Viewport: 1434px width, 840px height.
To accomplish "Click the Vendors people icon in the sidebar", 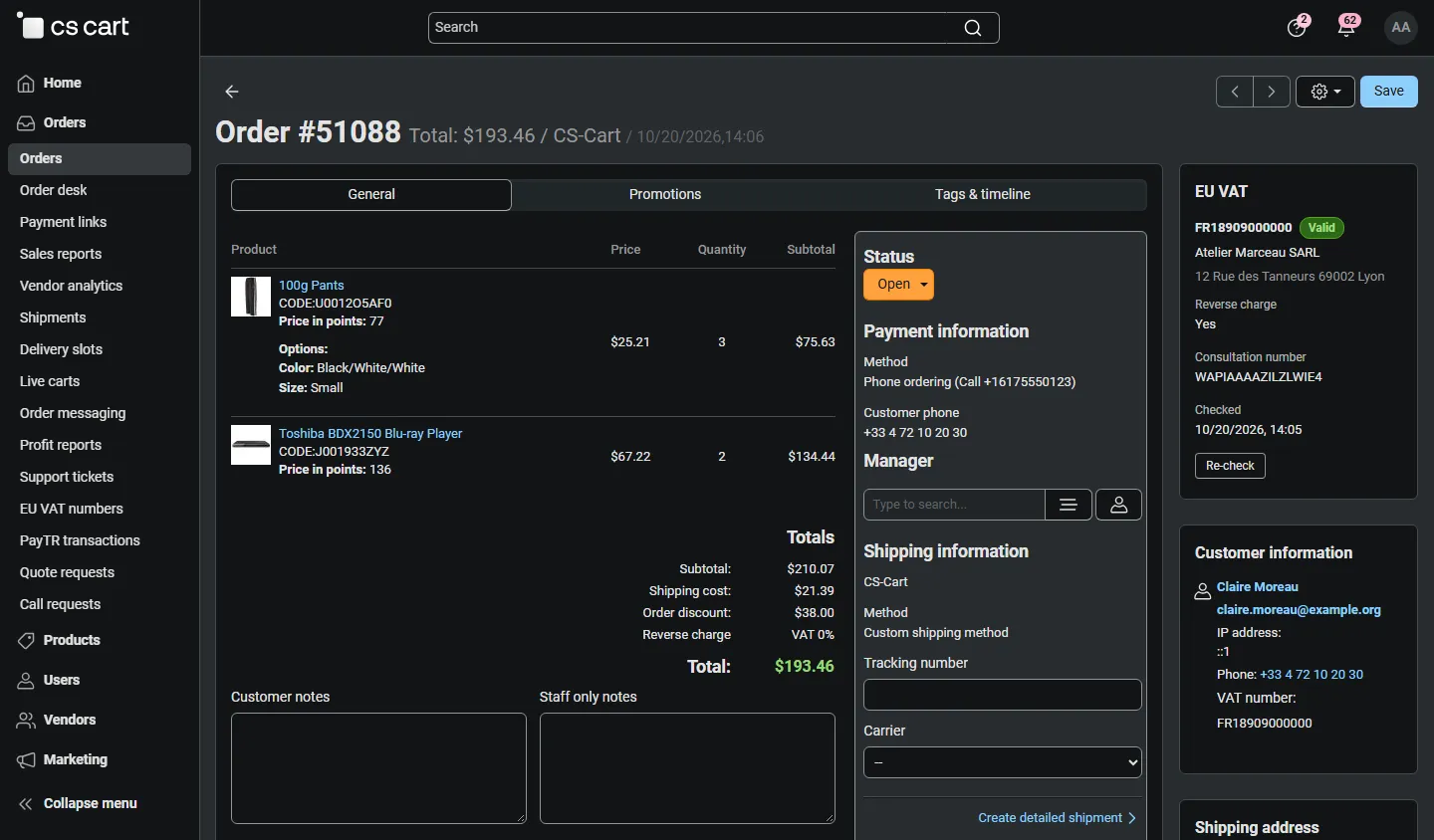I will pos(26,721).
